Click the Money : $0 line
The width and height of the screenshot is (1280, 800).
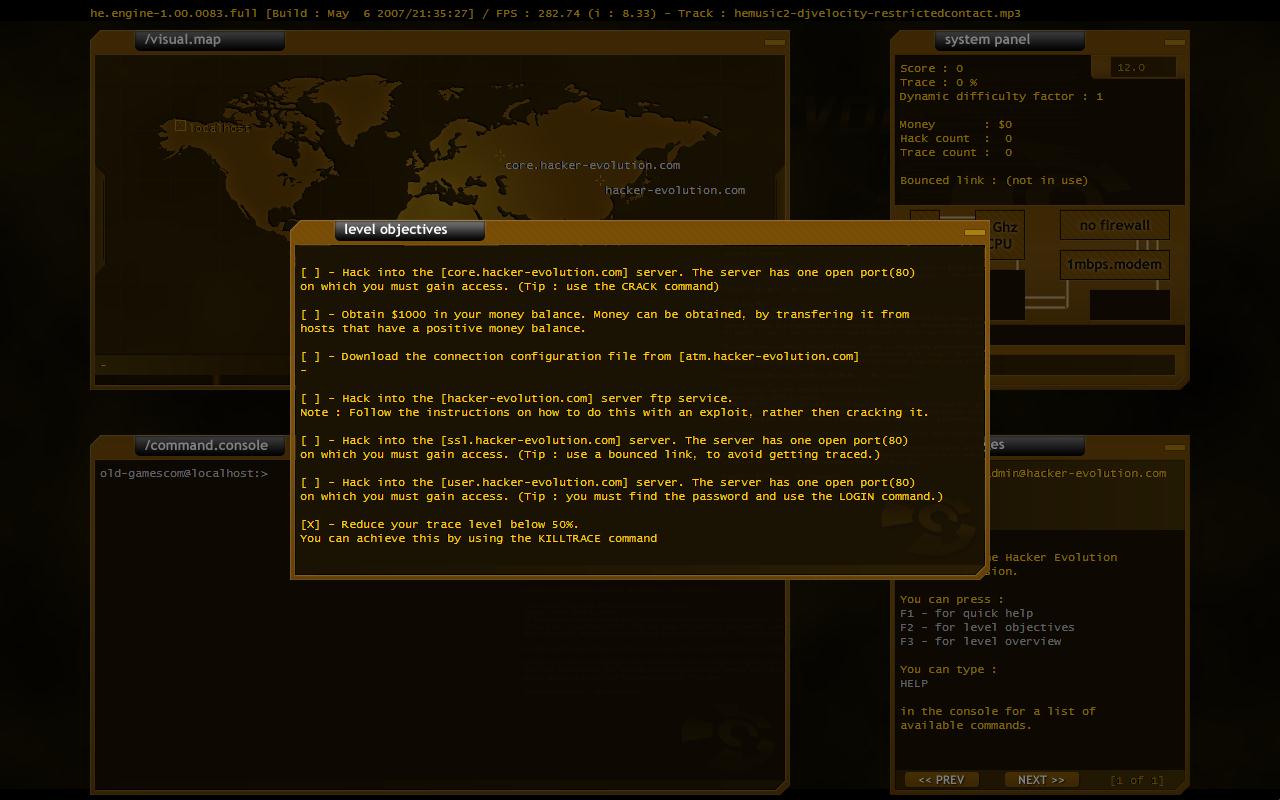956,125
